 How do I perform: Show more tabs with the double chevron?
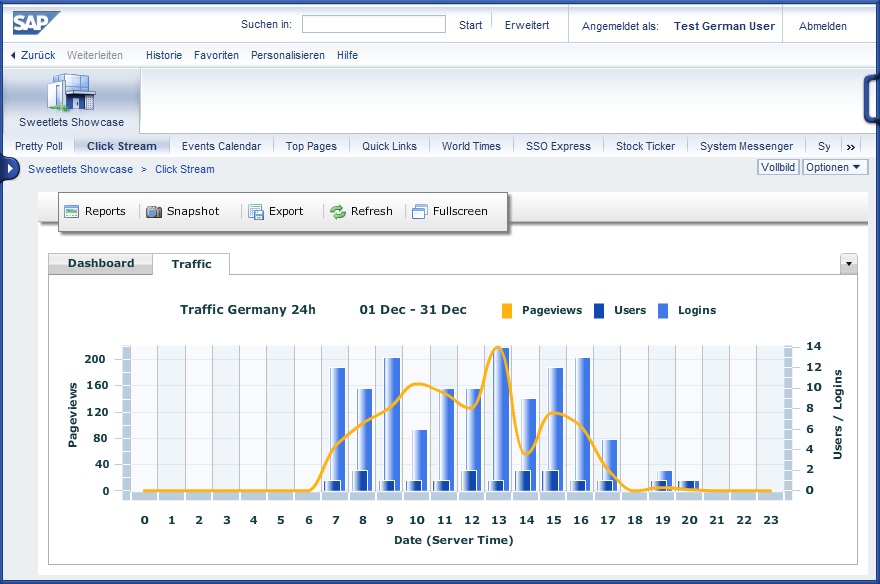tap(851, 147)
